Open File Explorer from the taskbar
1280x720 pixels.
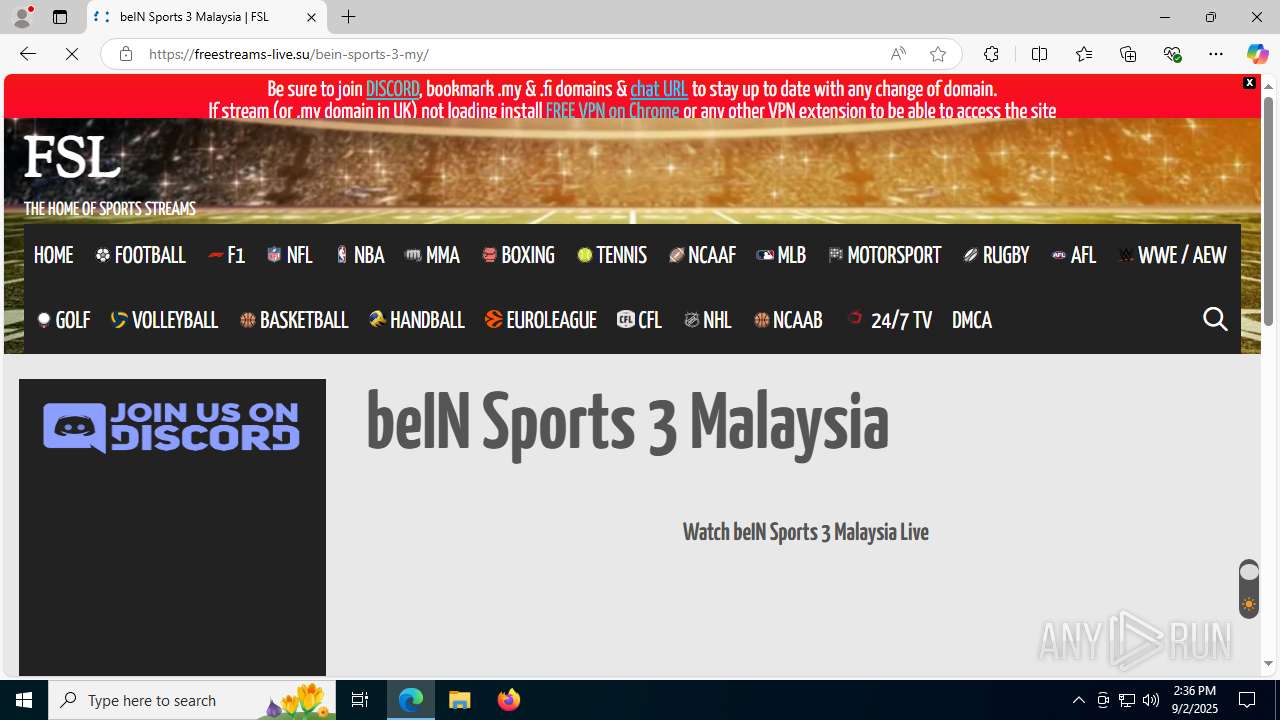460,700
